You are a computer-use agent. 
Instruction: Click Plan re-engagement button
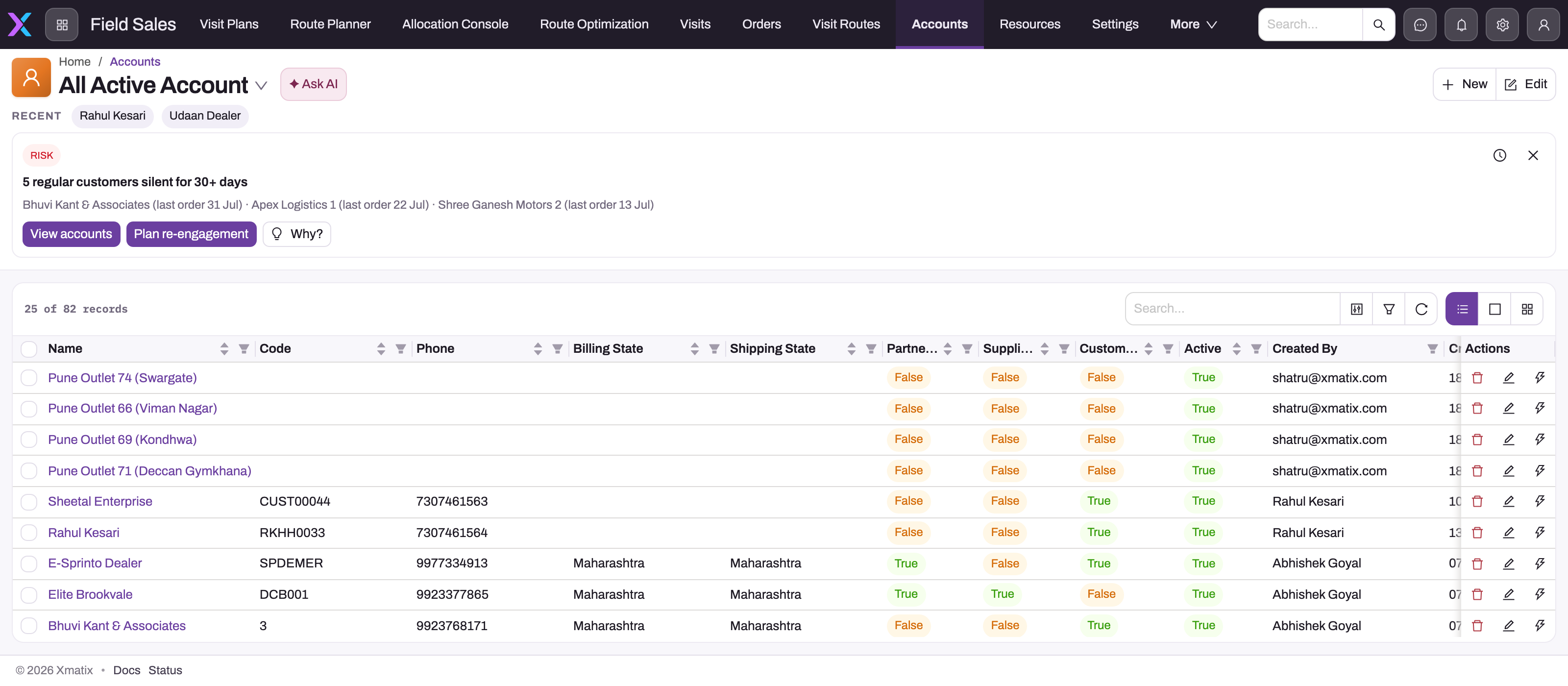191,234
